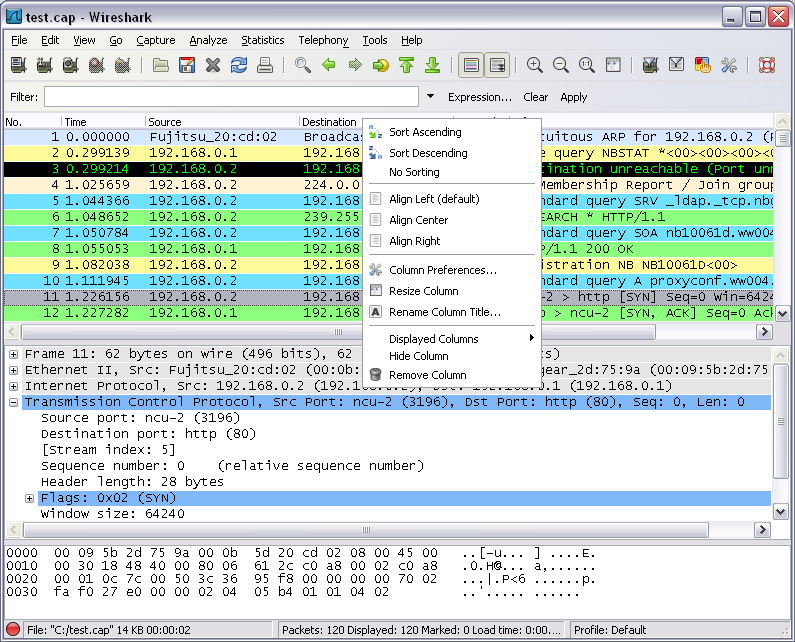
Task: Click the print packets icon
Action: (264, 66)
